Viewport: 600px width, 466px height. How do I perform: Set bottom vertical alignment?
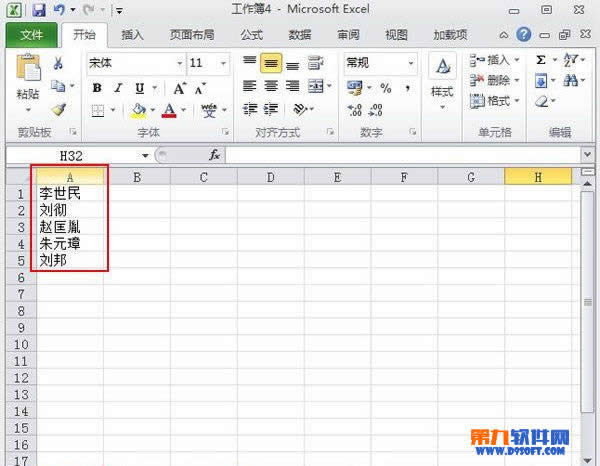pyautogui.click(x=293, y=65)
